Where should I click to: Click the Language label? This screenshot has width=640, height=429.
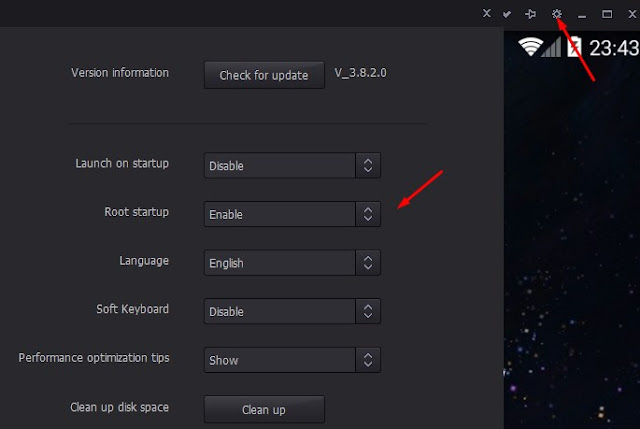(144, 261)
